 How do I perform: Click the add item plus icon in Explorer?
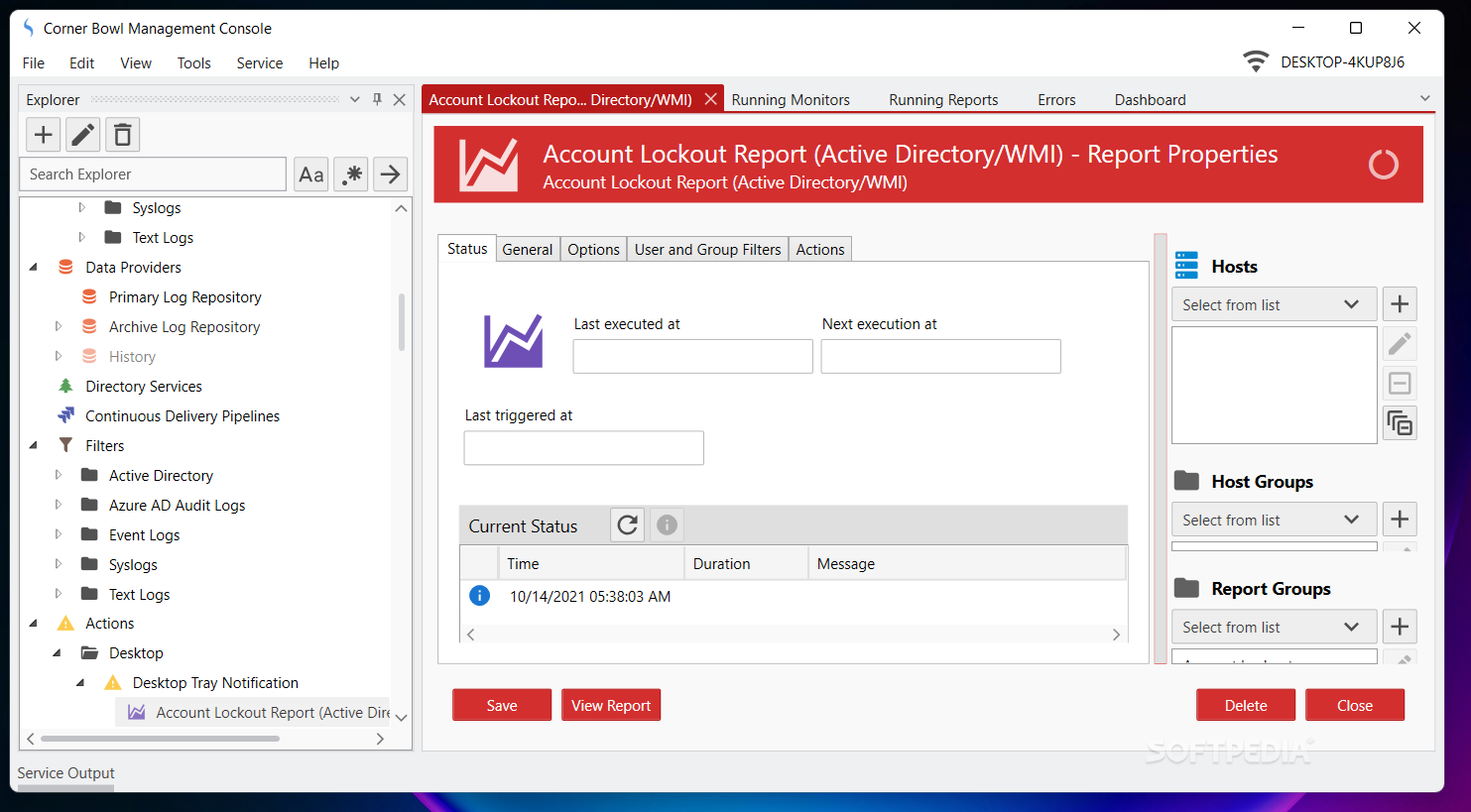44,135
